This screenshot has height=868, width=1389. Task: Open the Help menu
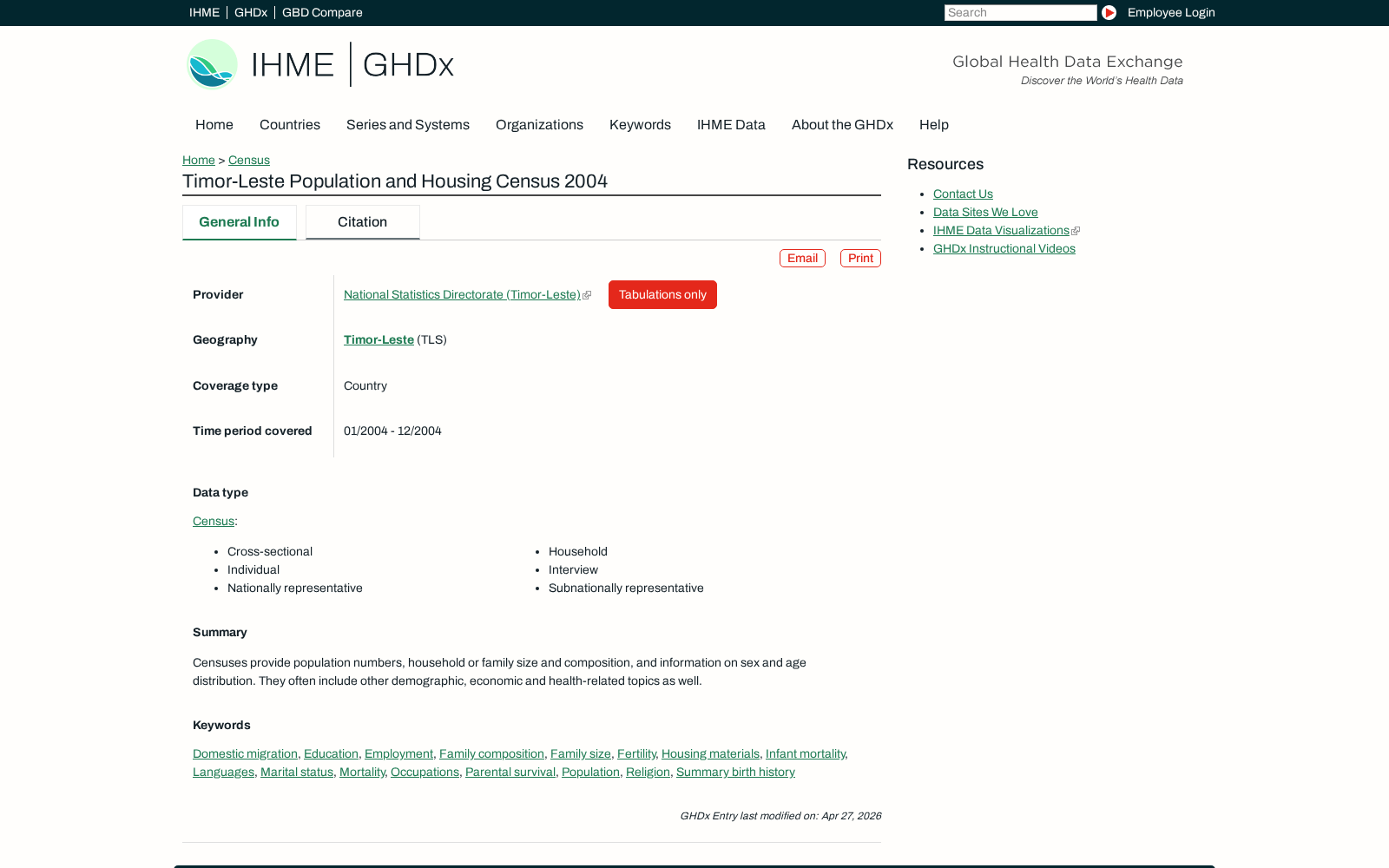tap(934, 125)
